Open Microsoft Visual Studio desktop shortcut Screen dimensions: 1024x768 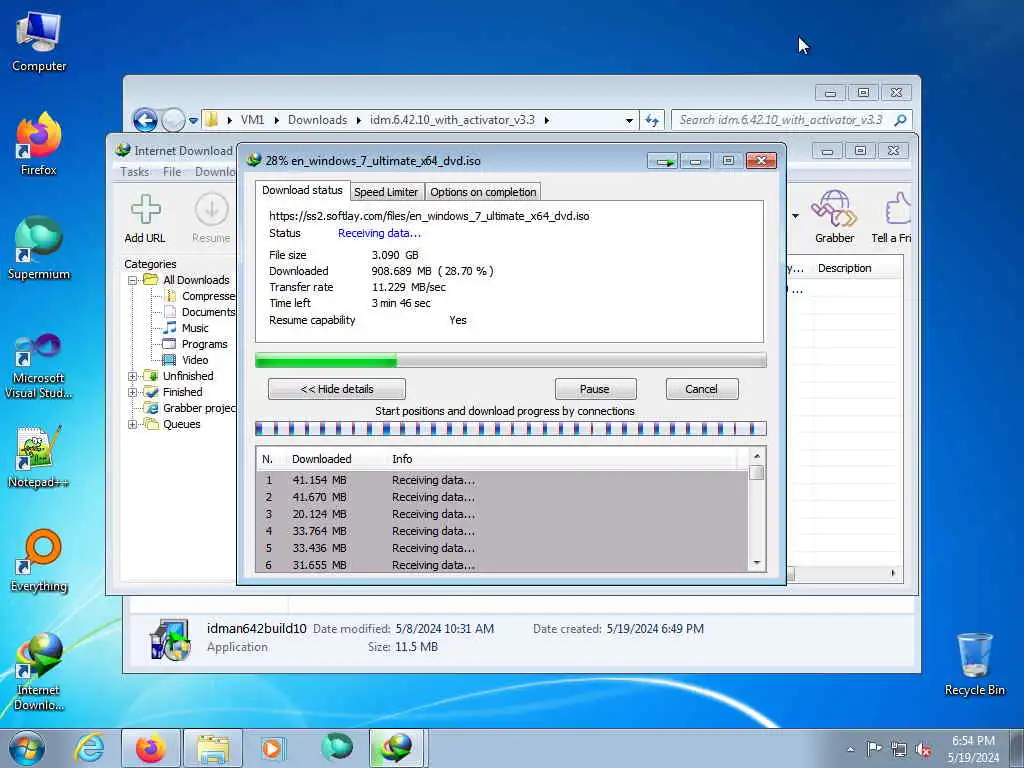tap(39, 366)
